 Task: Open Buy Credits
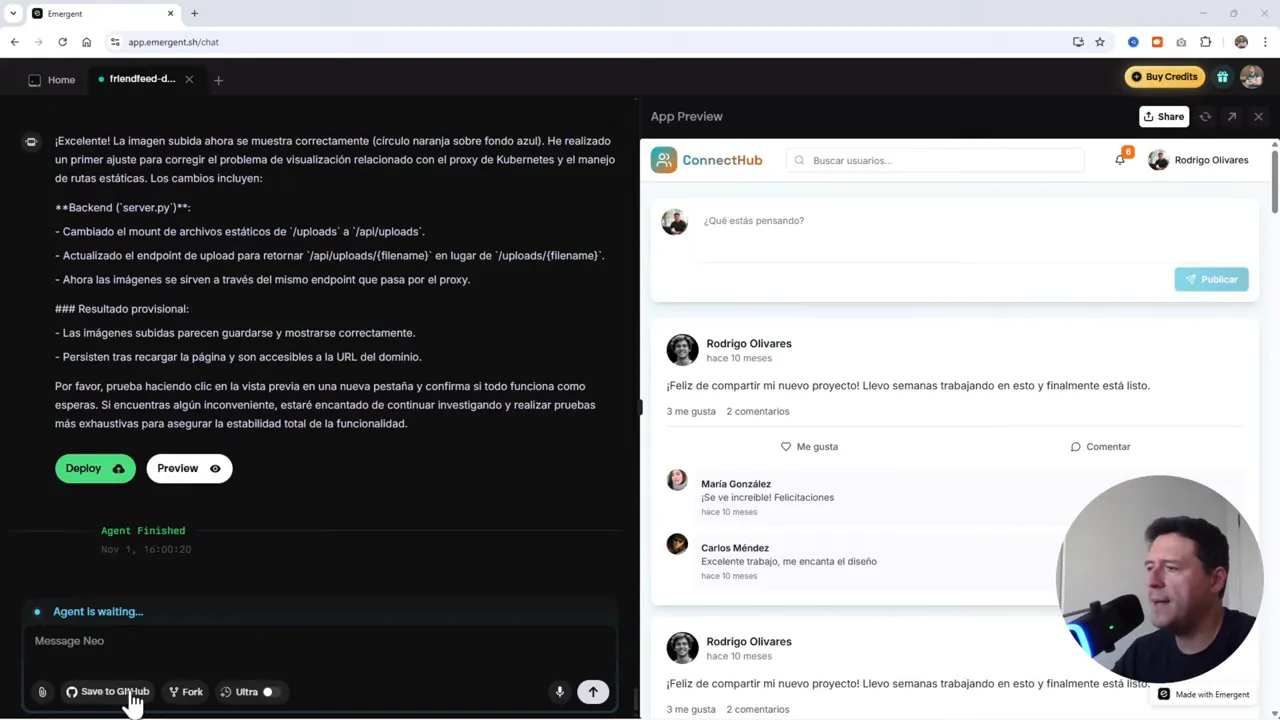pyautogui.click(x=1165, y=76)
